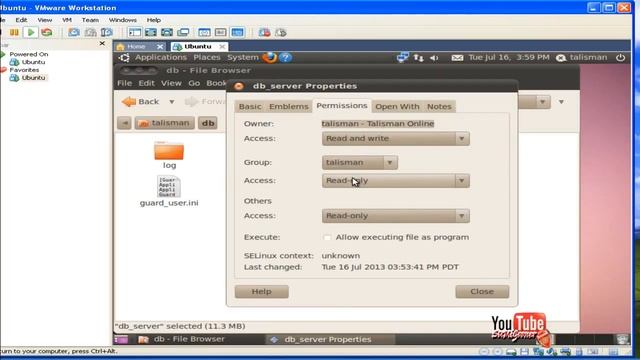Click the summary view toolbar icon
Viewport: 640px width, 360px height.
pyautogui.click(x=220, y=32)
